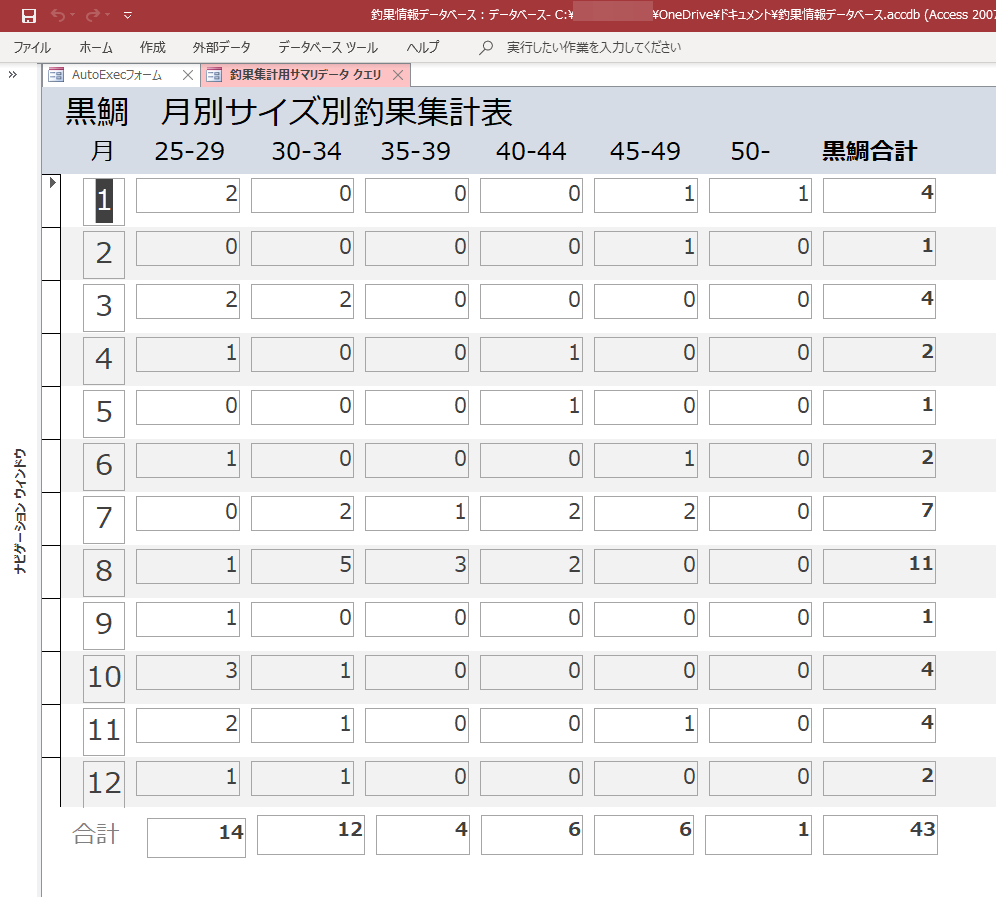Switch to the AutoExecフォーム tab
996x897 pixels.
pos(116,75)
